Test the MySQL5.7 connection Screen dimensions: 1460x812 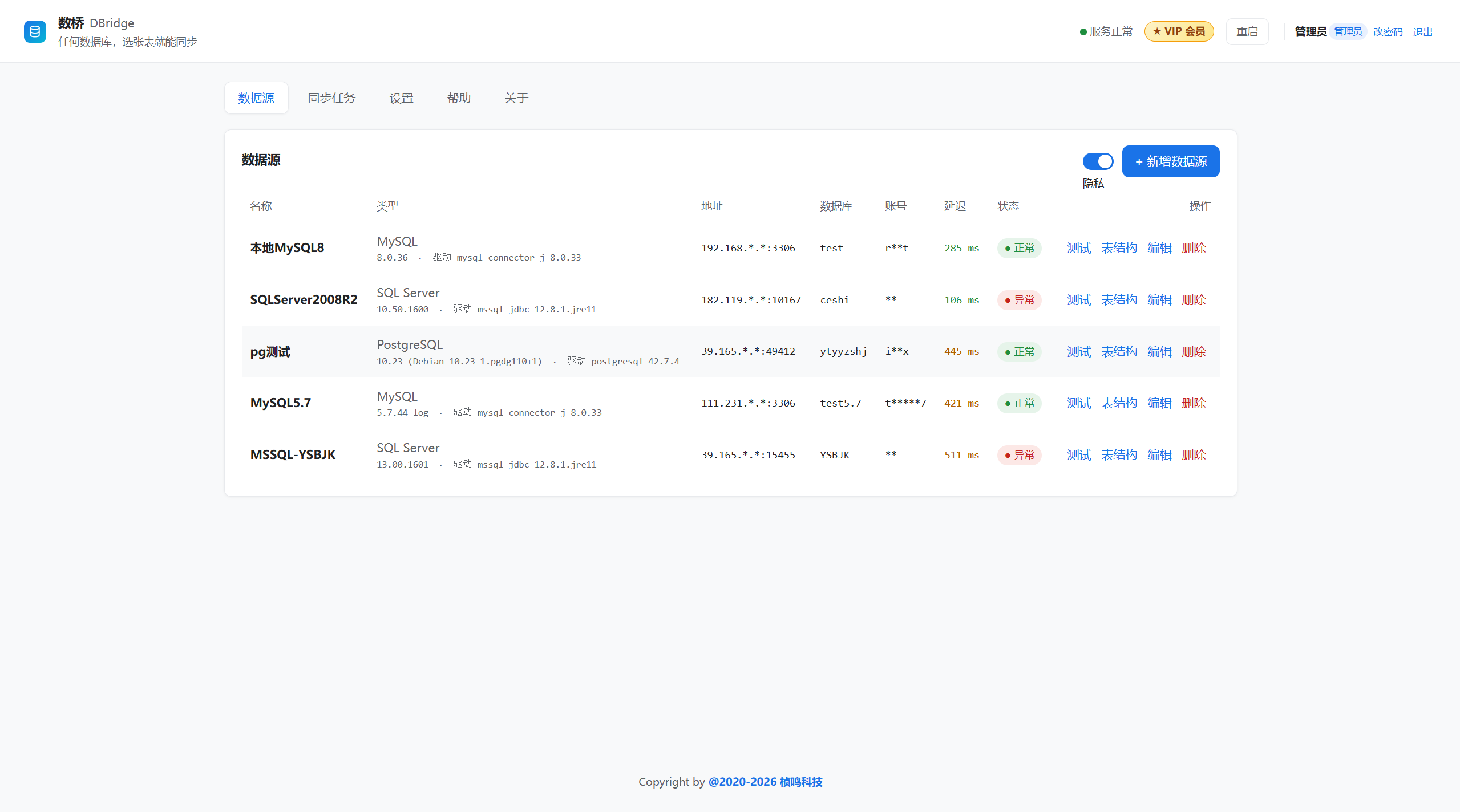coord(1079,403)
